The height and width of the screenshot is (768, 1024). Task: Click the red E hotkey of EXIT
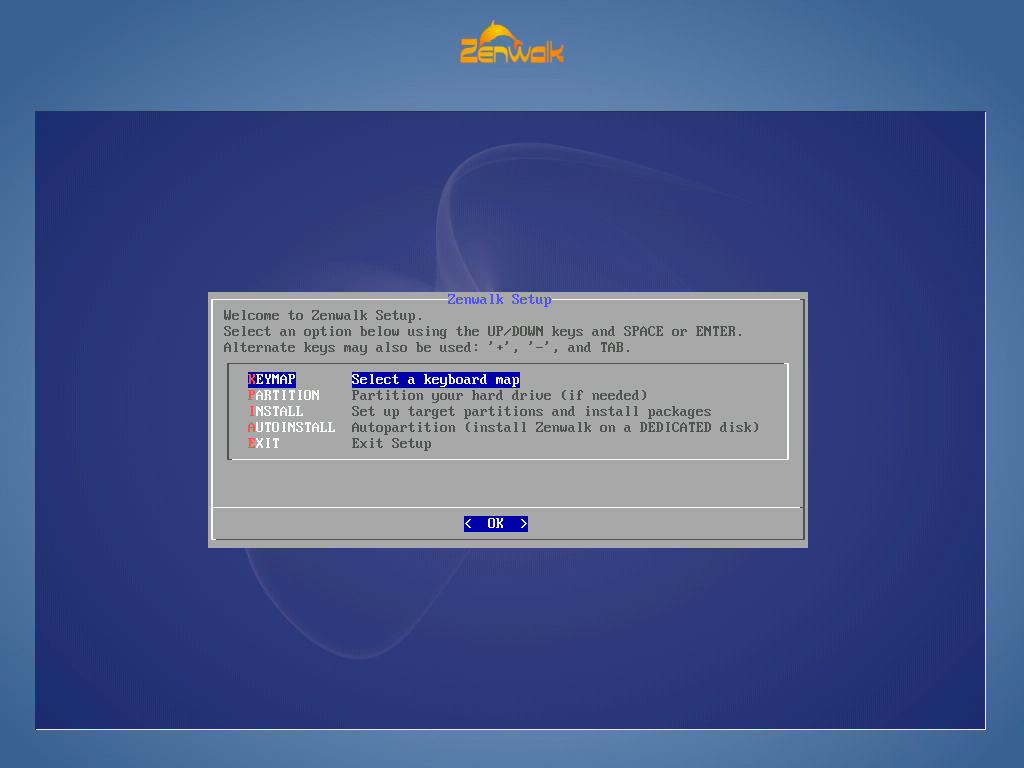251,443
